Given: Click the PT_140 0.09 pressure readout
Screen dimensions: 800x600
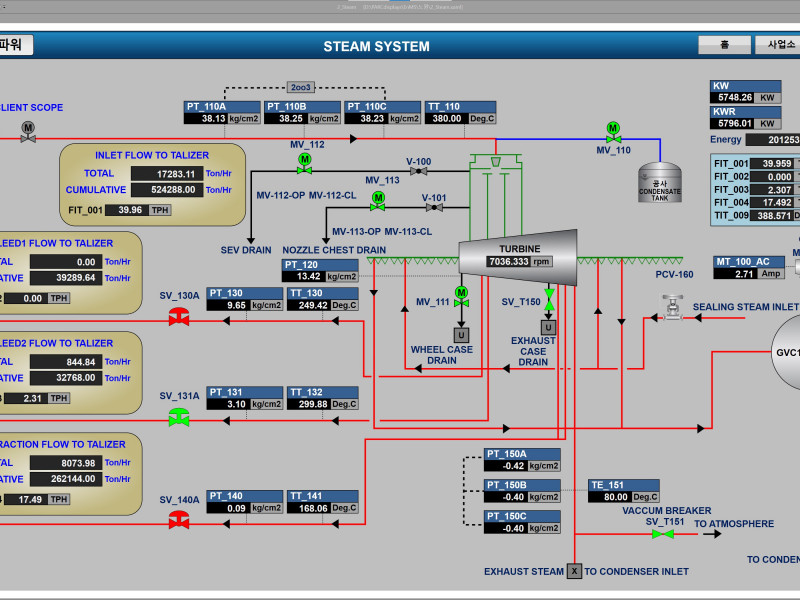Looking at the screenshot, I should pos(244,502).
